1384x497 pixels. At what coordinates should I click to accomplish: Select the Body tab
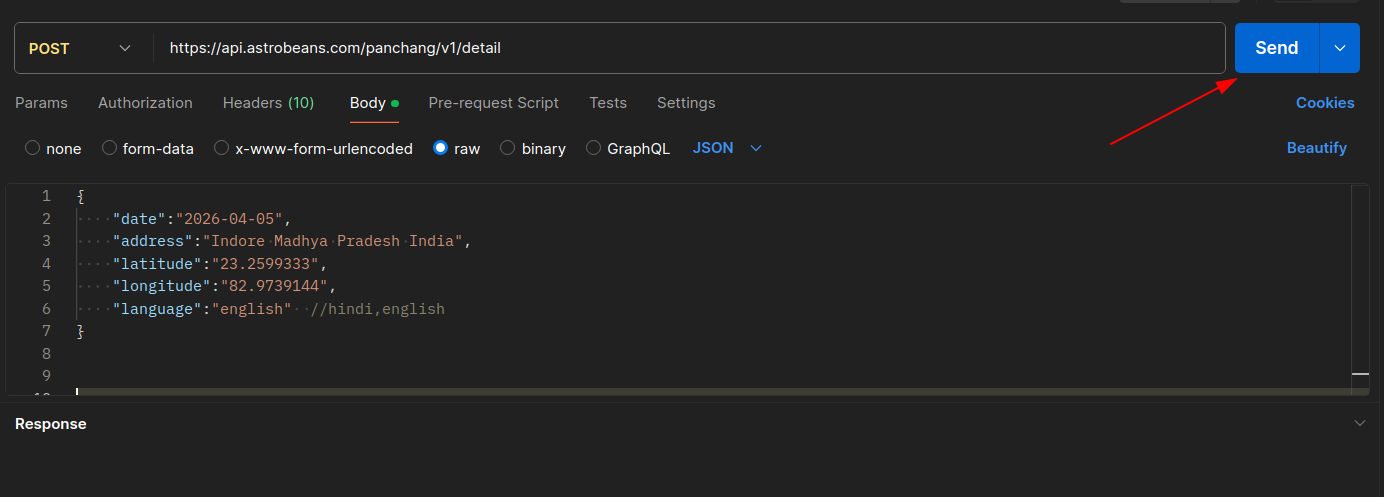pyautogui.click(x=368, y=103)
